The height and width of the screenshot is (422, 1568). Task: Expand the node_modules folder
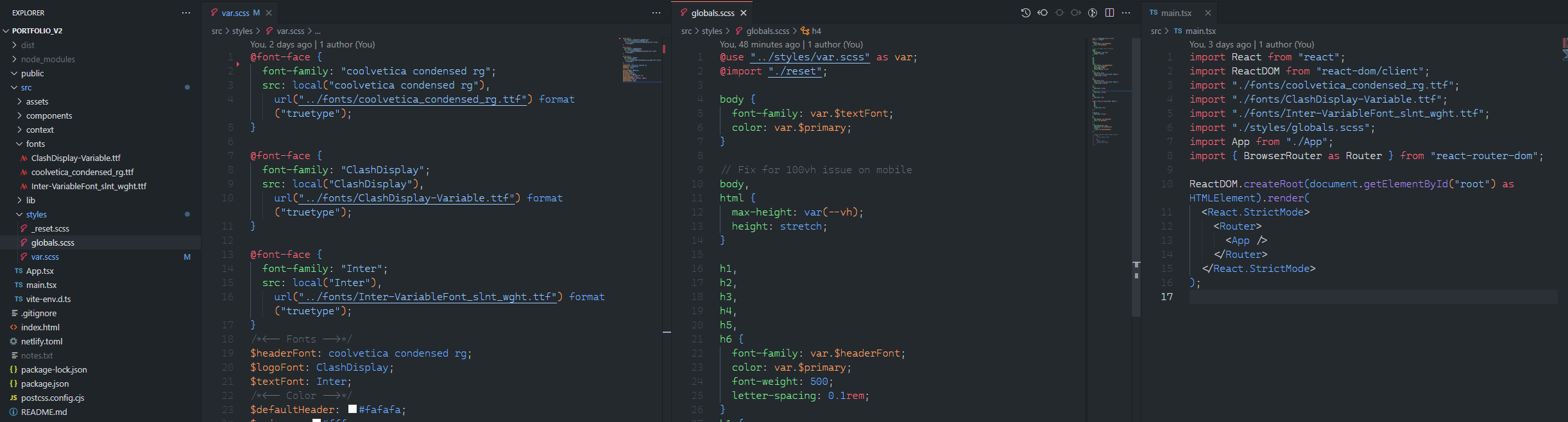point(47,59)
